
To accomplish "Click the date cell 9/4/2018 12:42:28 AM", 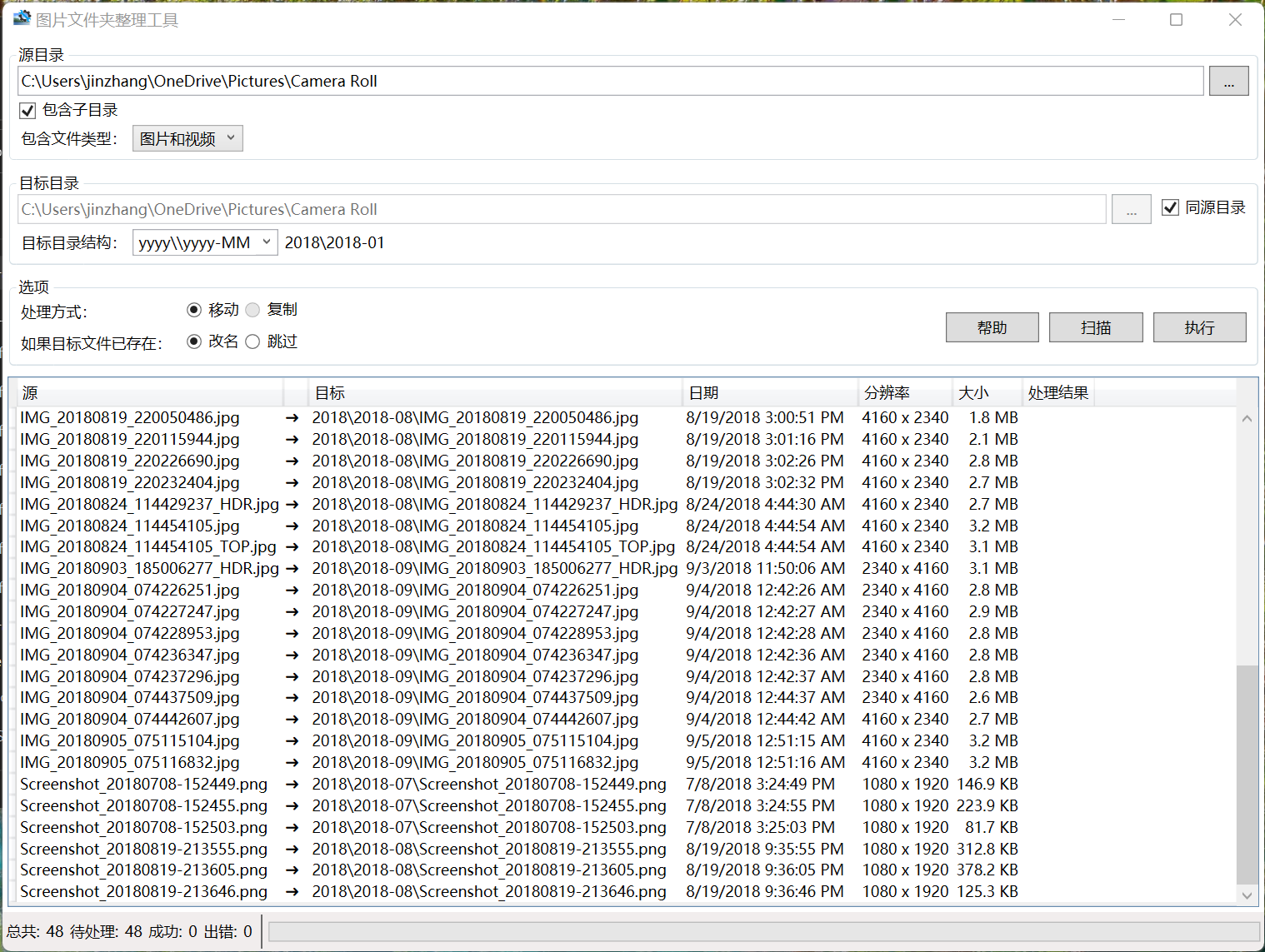I will click(766, 633).
